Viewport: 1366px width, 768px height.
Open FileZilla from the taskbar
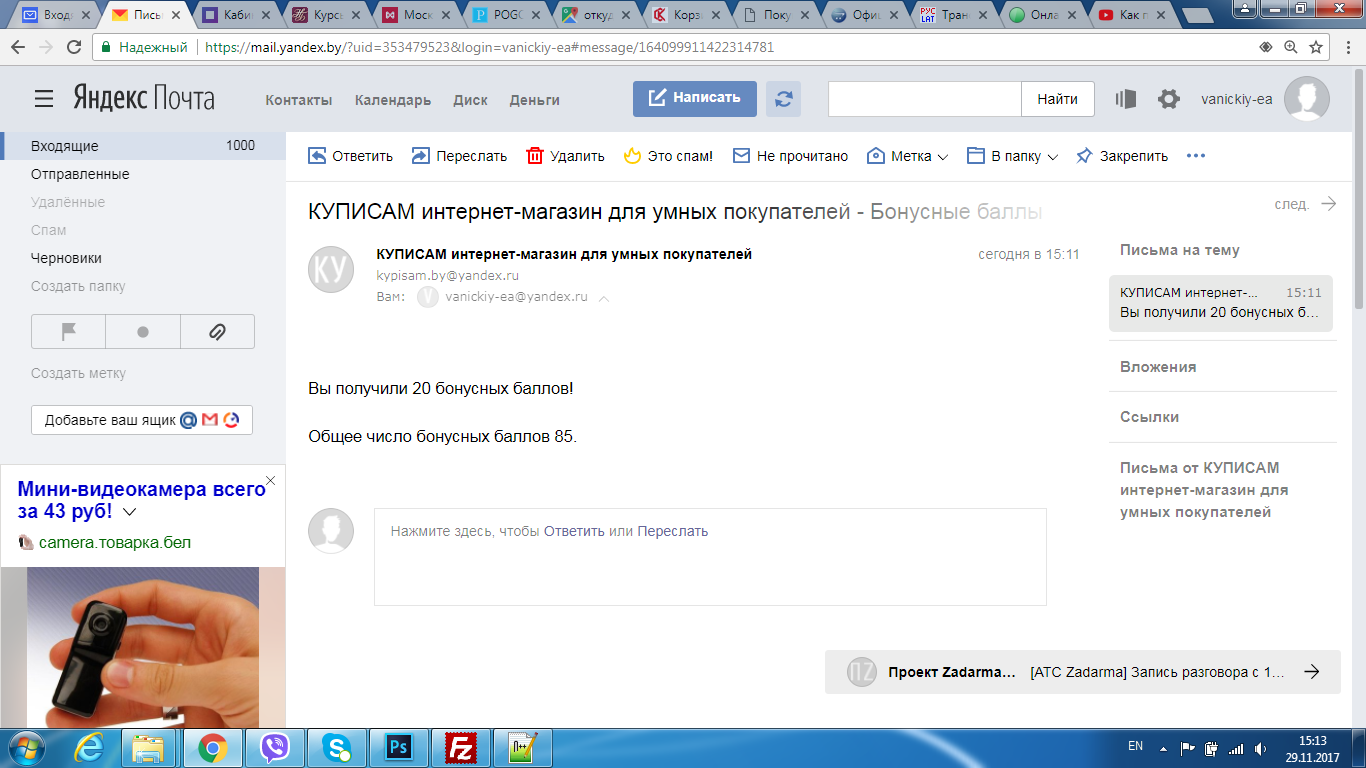pyautogui.click(x=461, y=748)
